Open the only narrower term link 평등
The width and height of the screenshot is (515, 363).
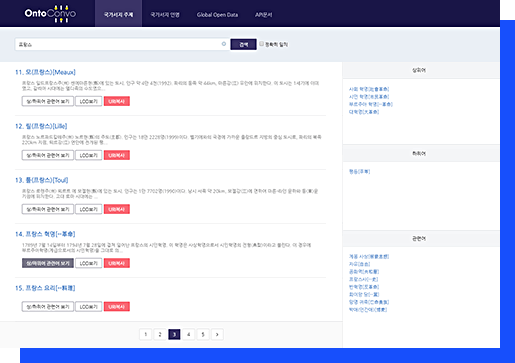[359, 171]
